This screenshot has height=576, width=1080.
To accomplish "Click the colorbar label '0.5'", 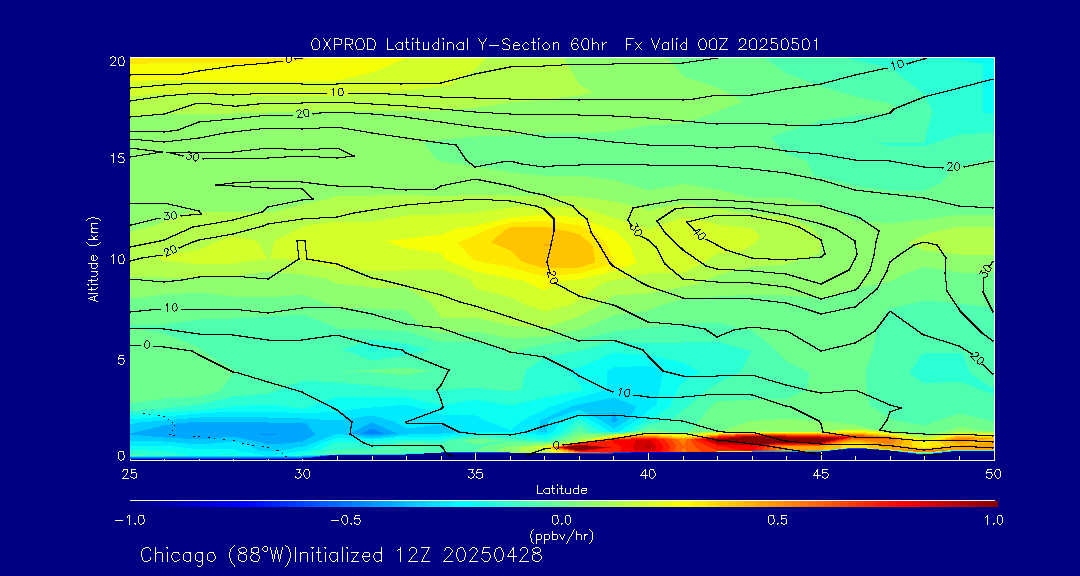I will 778,520.
